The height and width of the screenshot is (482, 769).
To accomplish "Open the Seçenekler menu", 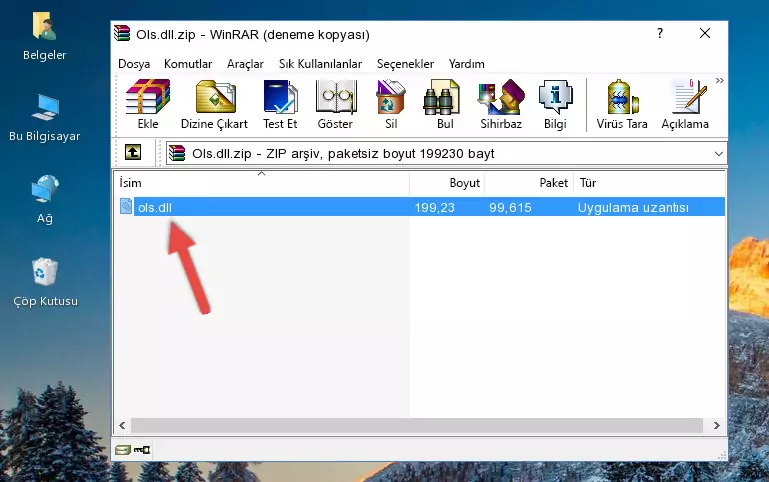I will coord(405,64).
